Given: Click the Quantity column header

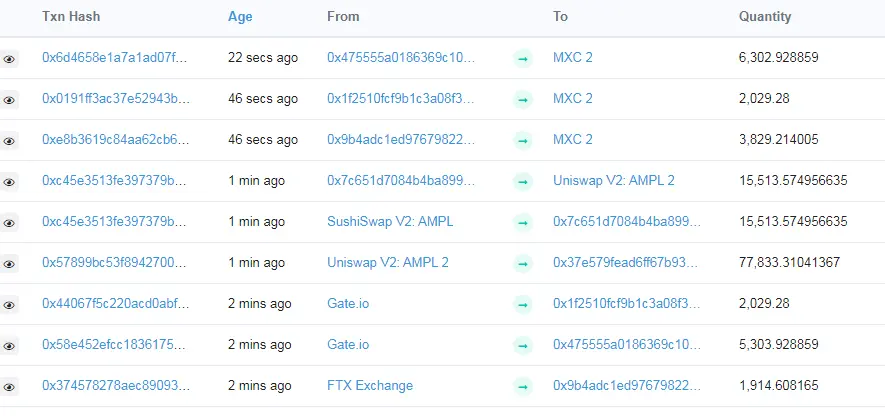Looking at the screenshot, I should (765, 17).
